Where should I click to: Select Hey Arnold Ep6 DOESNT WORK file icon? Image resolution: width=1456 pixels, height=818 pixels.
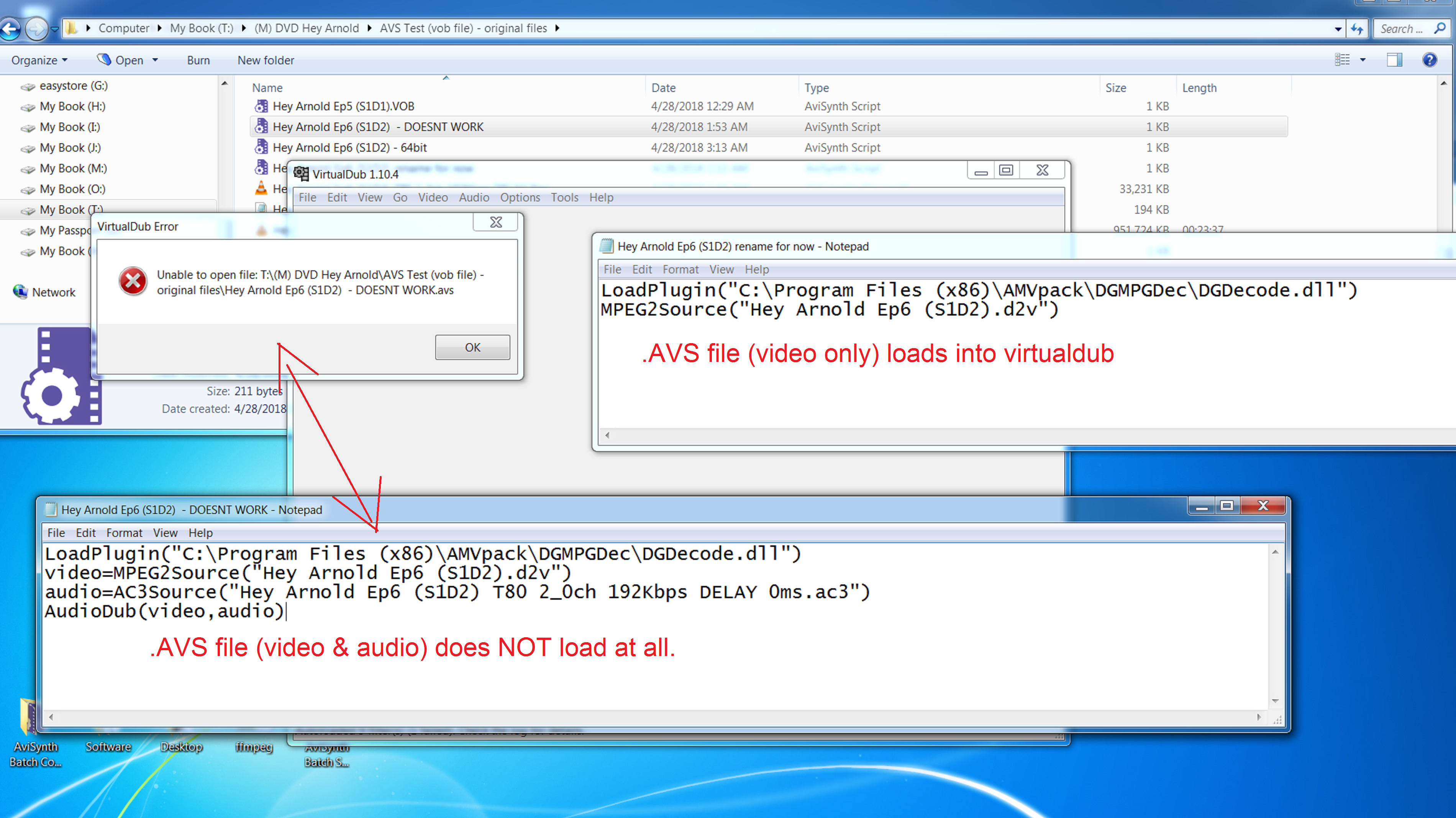(x=261, y=126)
